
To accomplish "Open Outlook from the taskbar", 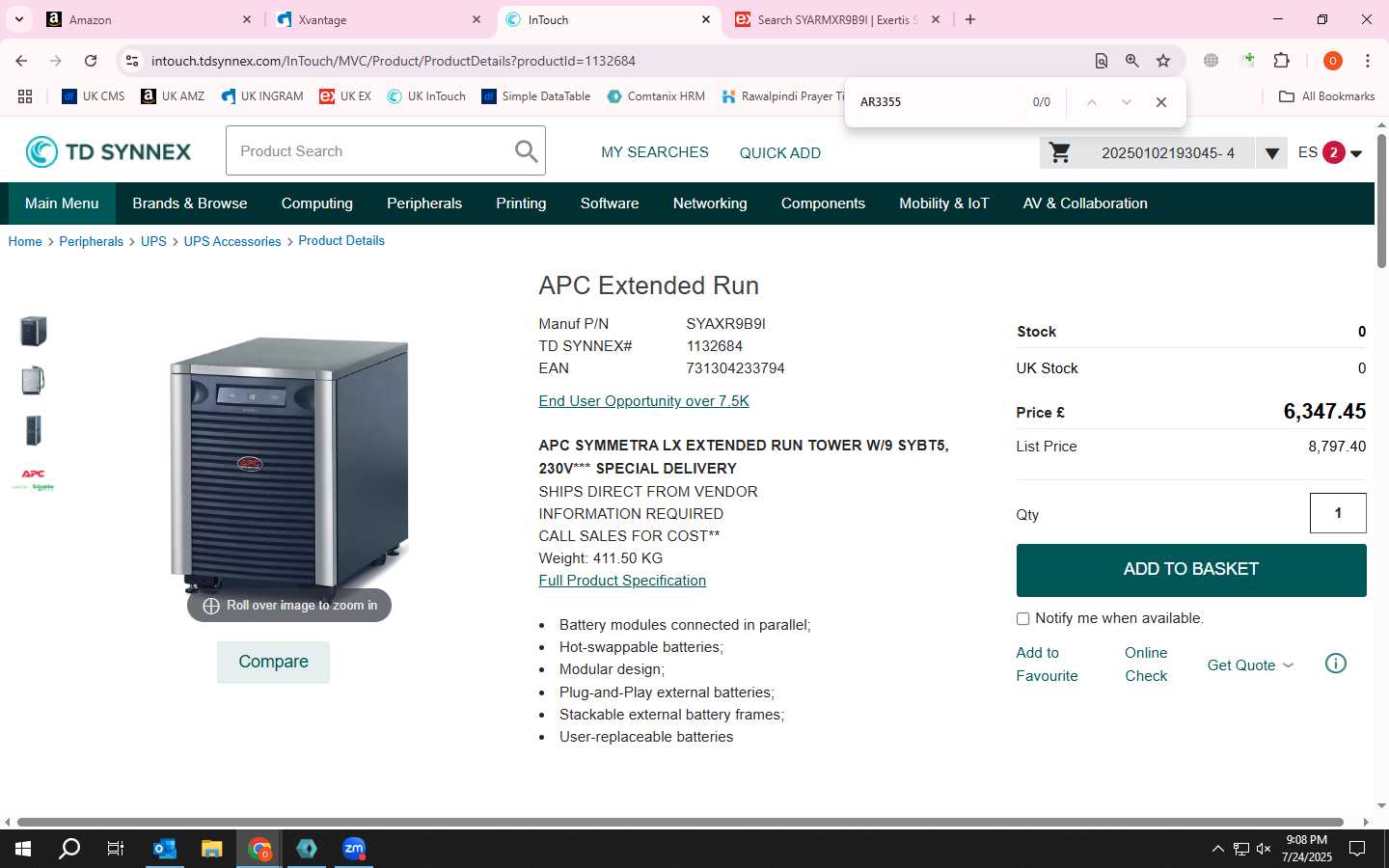I will click(165, 849).
